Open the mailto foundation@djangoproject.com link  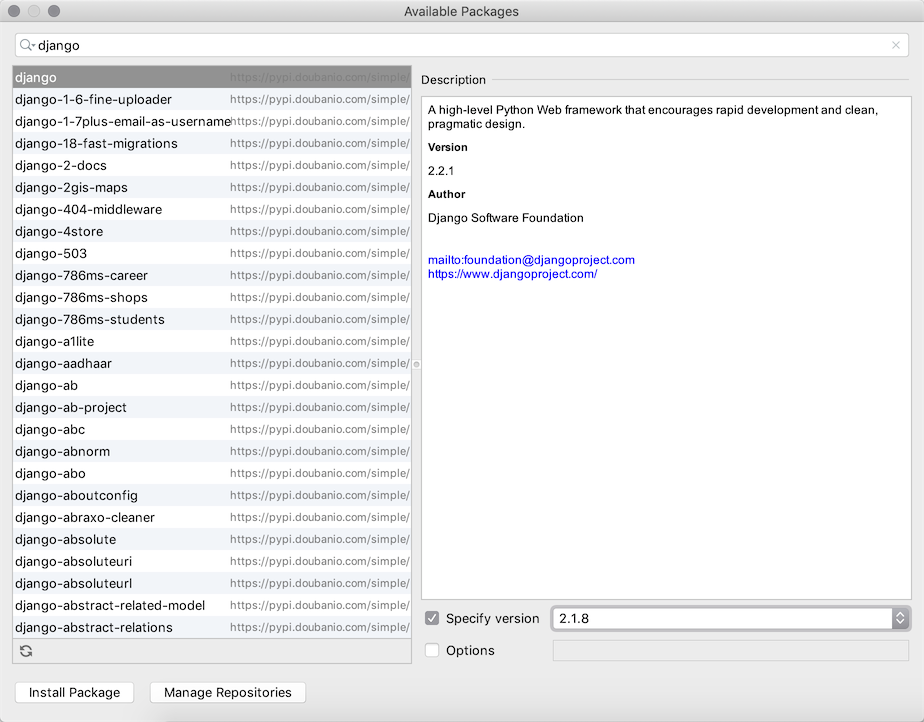531,260
